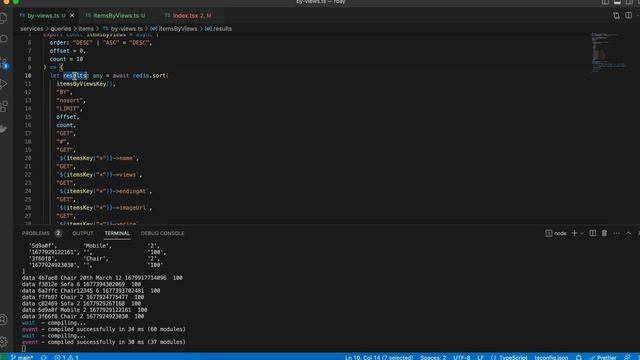Screen dimensions: 640x360
Task: Jump via the editor minimap
Action: pyautogui.click(x=608, y=53)
